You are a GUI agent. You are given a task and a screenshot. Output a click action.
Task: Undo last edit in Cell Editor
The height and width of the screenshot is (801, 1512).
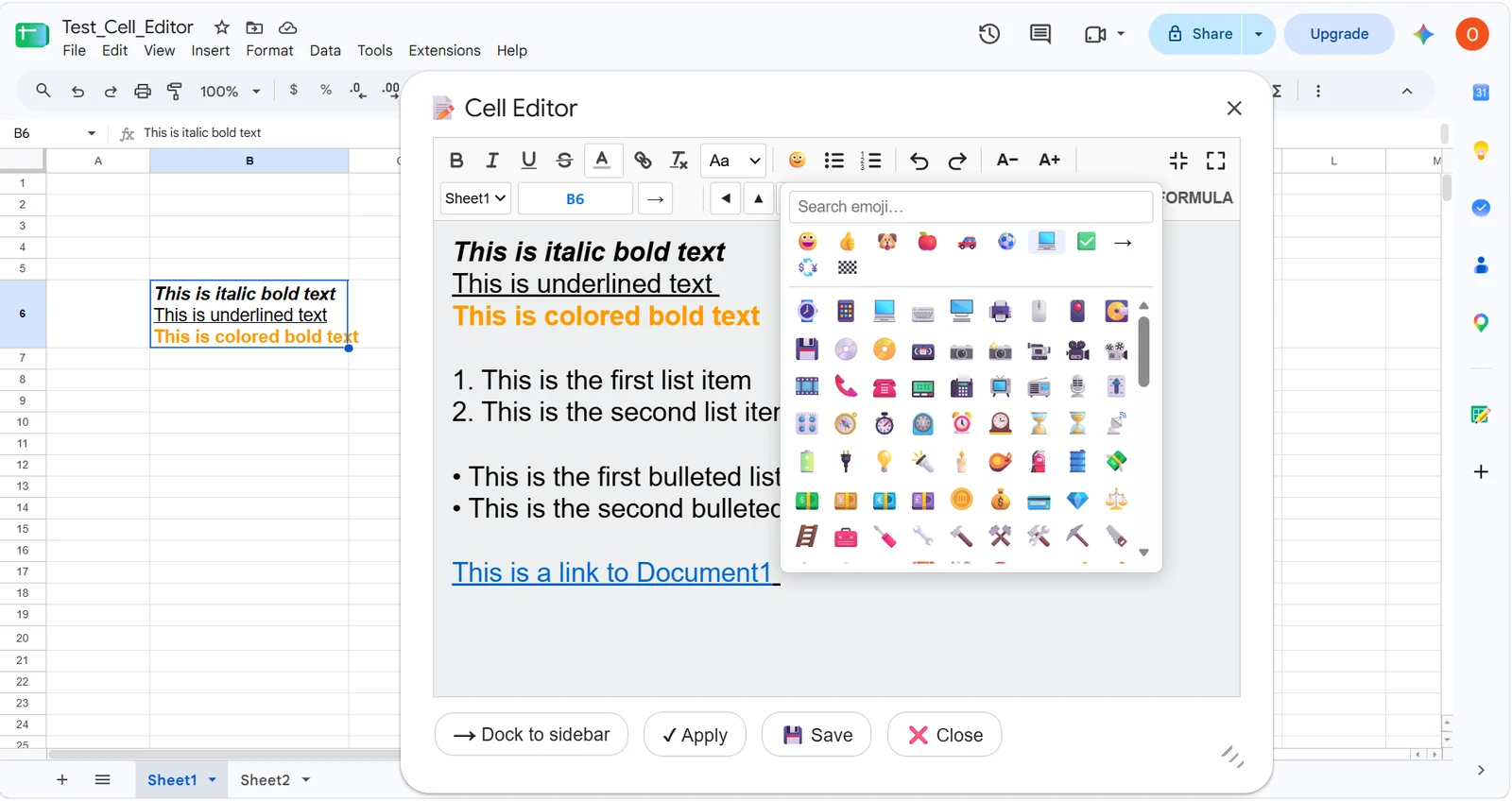pos(919,161)
